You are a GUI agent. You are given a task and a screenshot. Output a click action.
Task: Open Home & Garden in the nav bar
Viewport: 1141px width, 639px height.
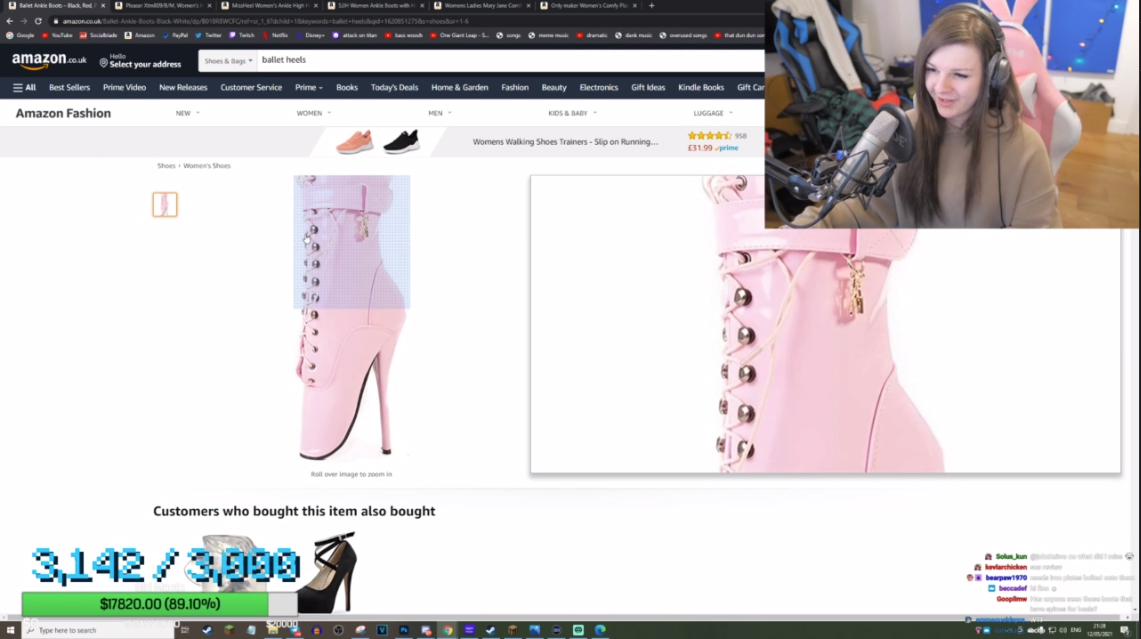click(460, 87)
